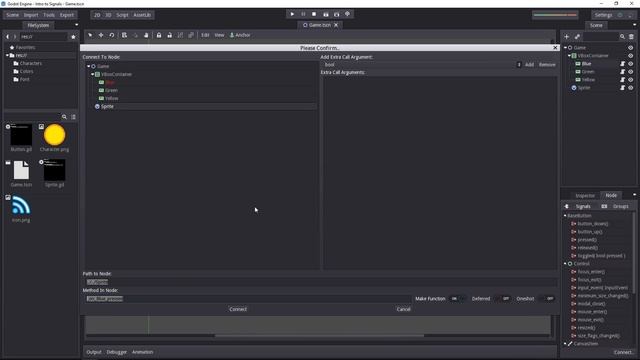Collapse Game node in Connect dialog tree

click(x=89, y=66)
